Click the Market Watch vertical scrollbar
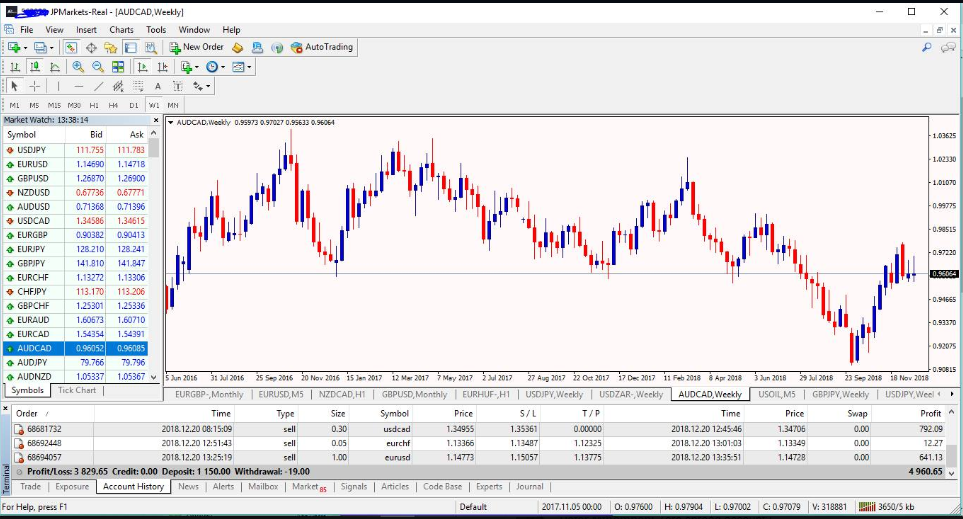This screenshot has height=519, width=963. point(155,260)
